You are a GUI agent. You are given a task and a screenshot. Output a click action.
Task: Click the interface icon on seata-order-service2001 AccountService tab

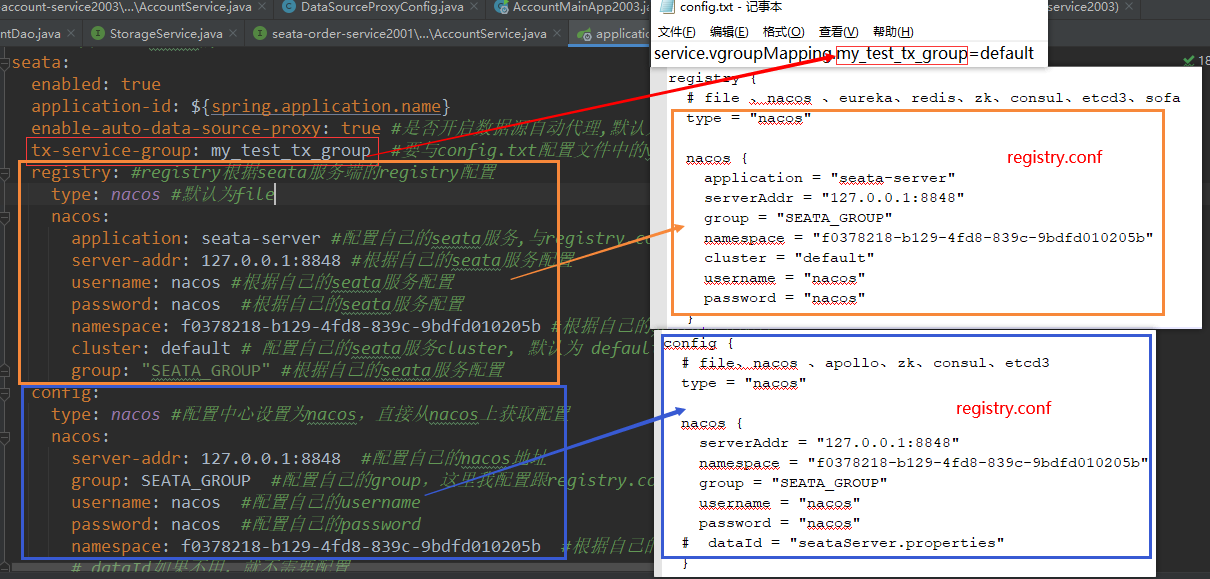(x=259, y=34)
